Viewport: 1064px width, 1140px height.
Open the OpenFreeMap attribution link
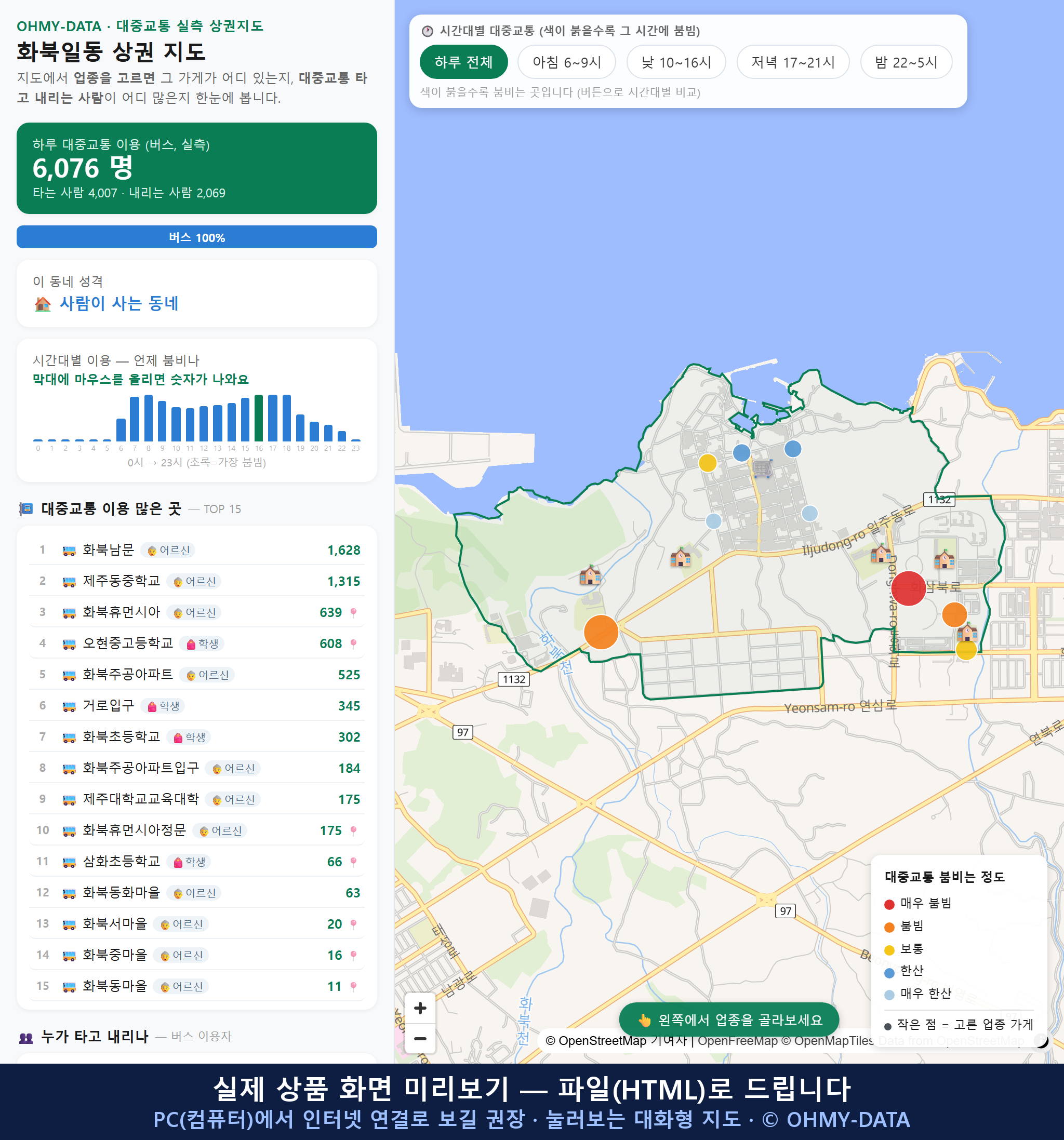tap(738, 1040)
